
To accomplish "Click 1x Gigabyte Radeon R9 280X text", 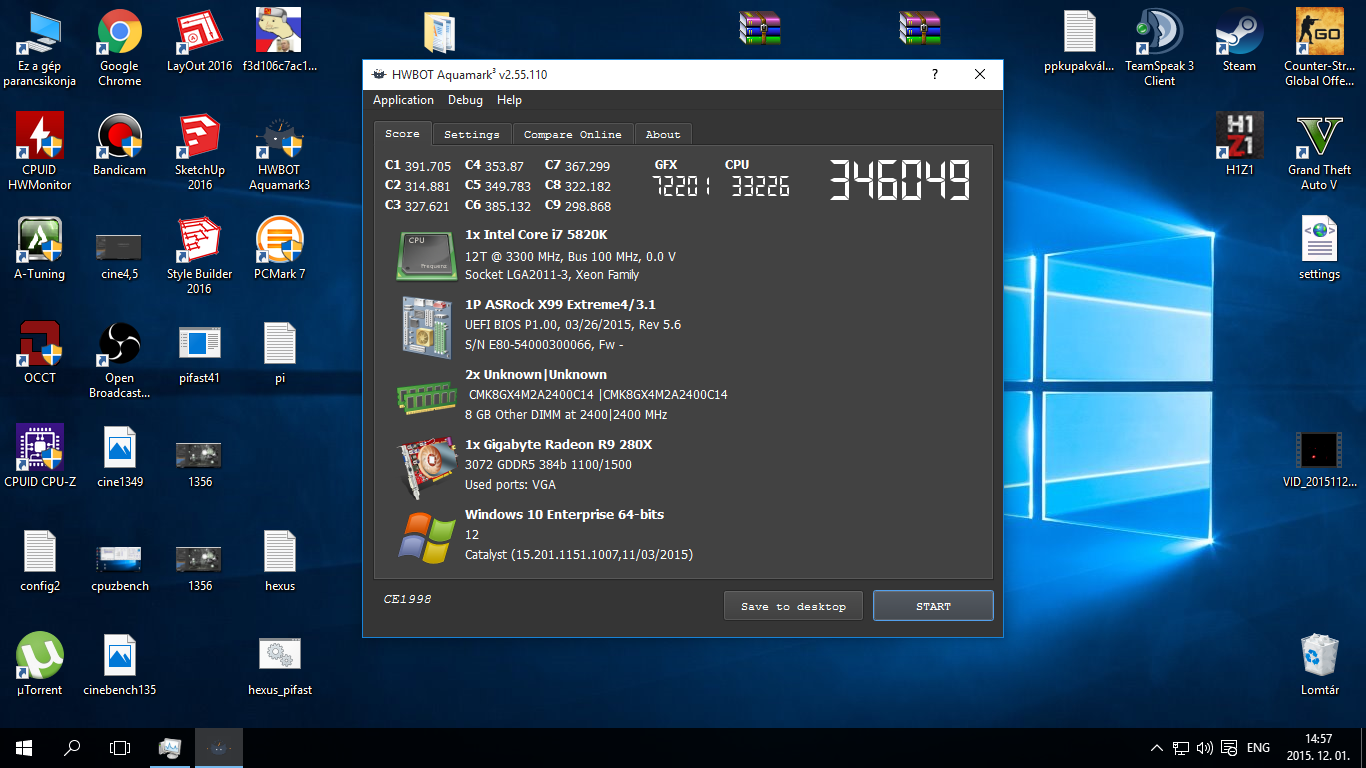I will (x=558, y=445).
